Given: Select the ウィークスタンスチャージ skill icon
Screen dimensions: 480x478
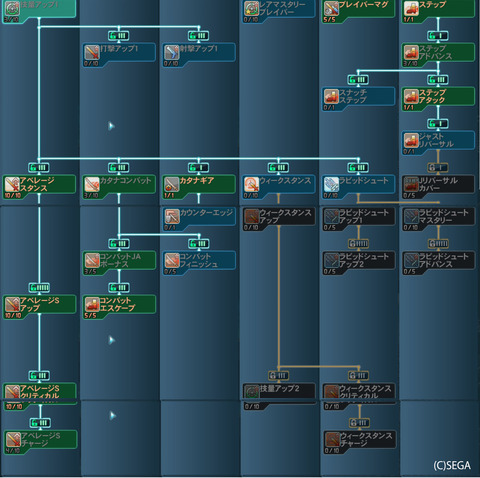Looking at the screenshot, I should point(332,439).
